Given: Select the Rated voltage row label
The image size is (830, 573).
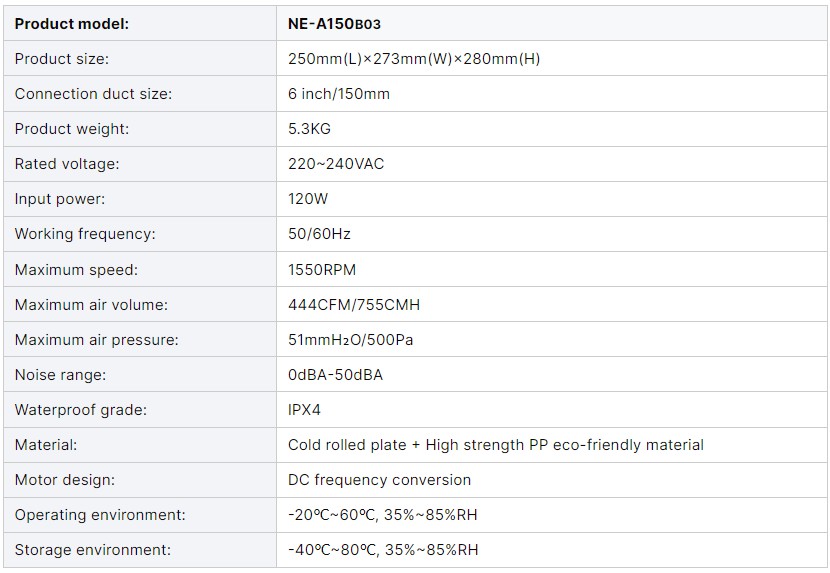Looking at the screenshot, I should coord(67,164).
